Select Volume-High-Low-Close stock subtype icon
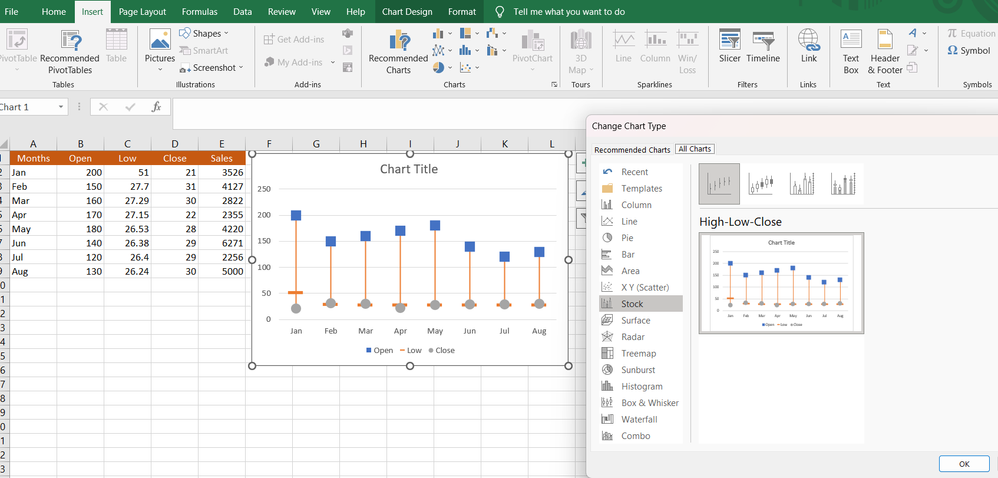 point(802,184)
